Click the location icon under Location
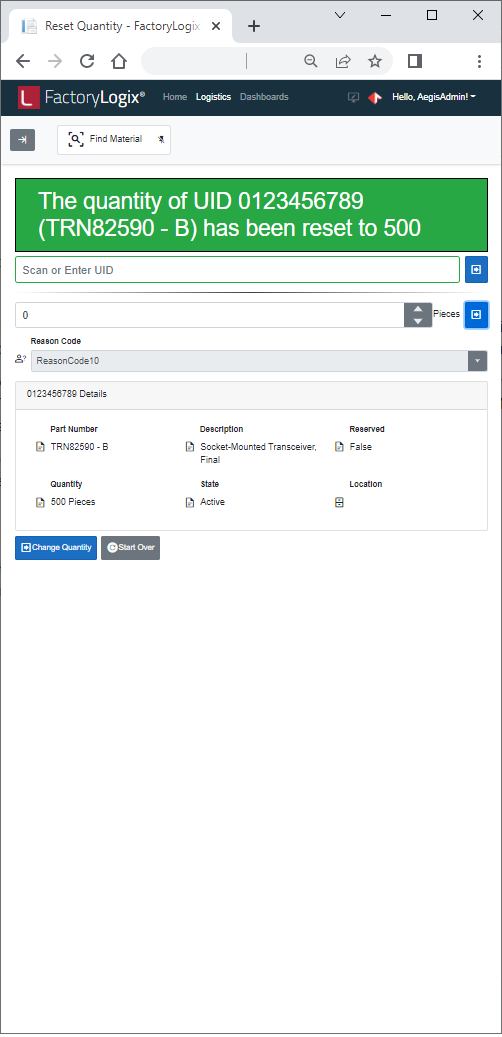This screenshot has width=502, height=1037. [339, 503]
